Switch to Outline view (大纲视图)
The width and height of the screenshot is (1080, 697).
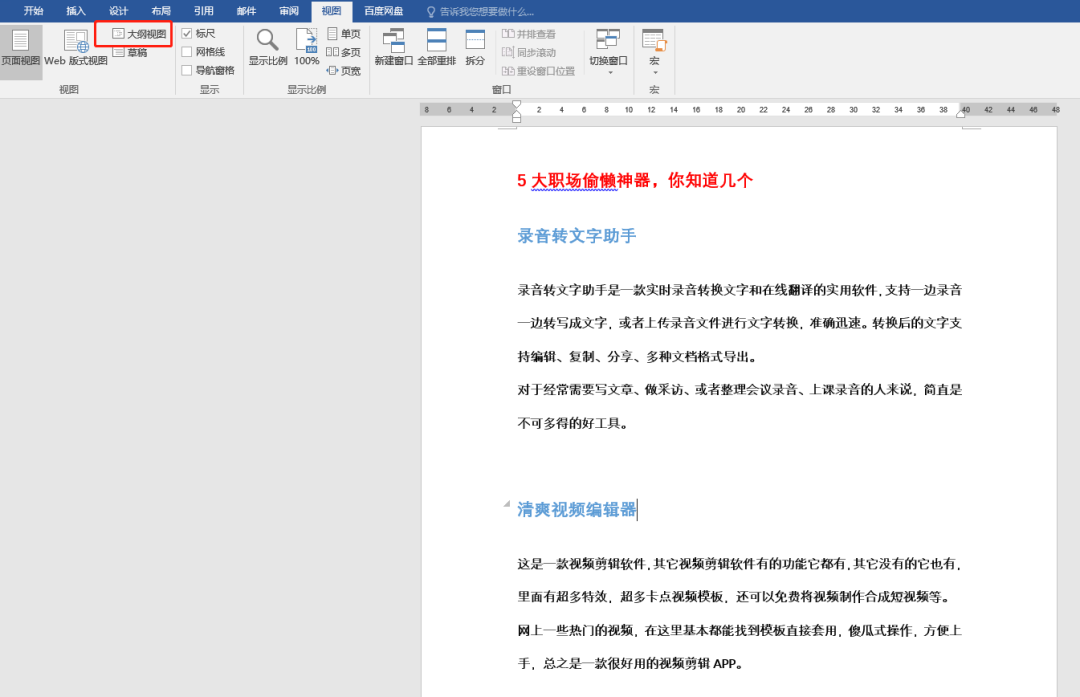tap(139, 34)
